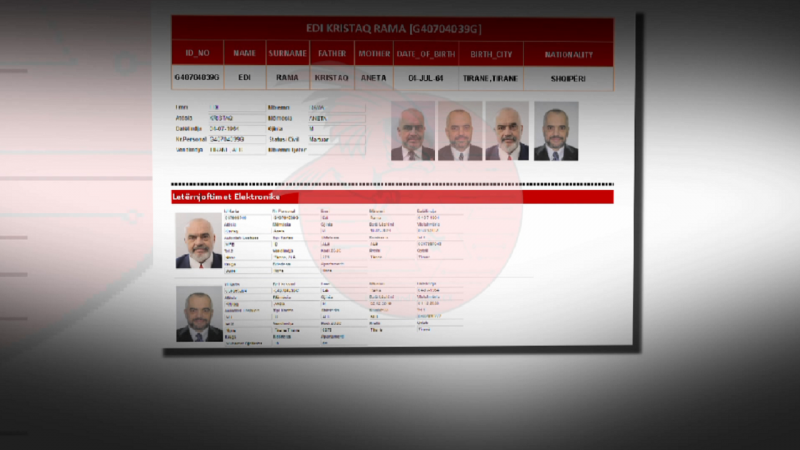This screenshot has width=800, height=450.
Task: Click the BIRTH_CITY column header
Action: [489, 54]
